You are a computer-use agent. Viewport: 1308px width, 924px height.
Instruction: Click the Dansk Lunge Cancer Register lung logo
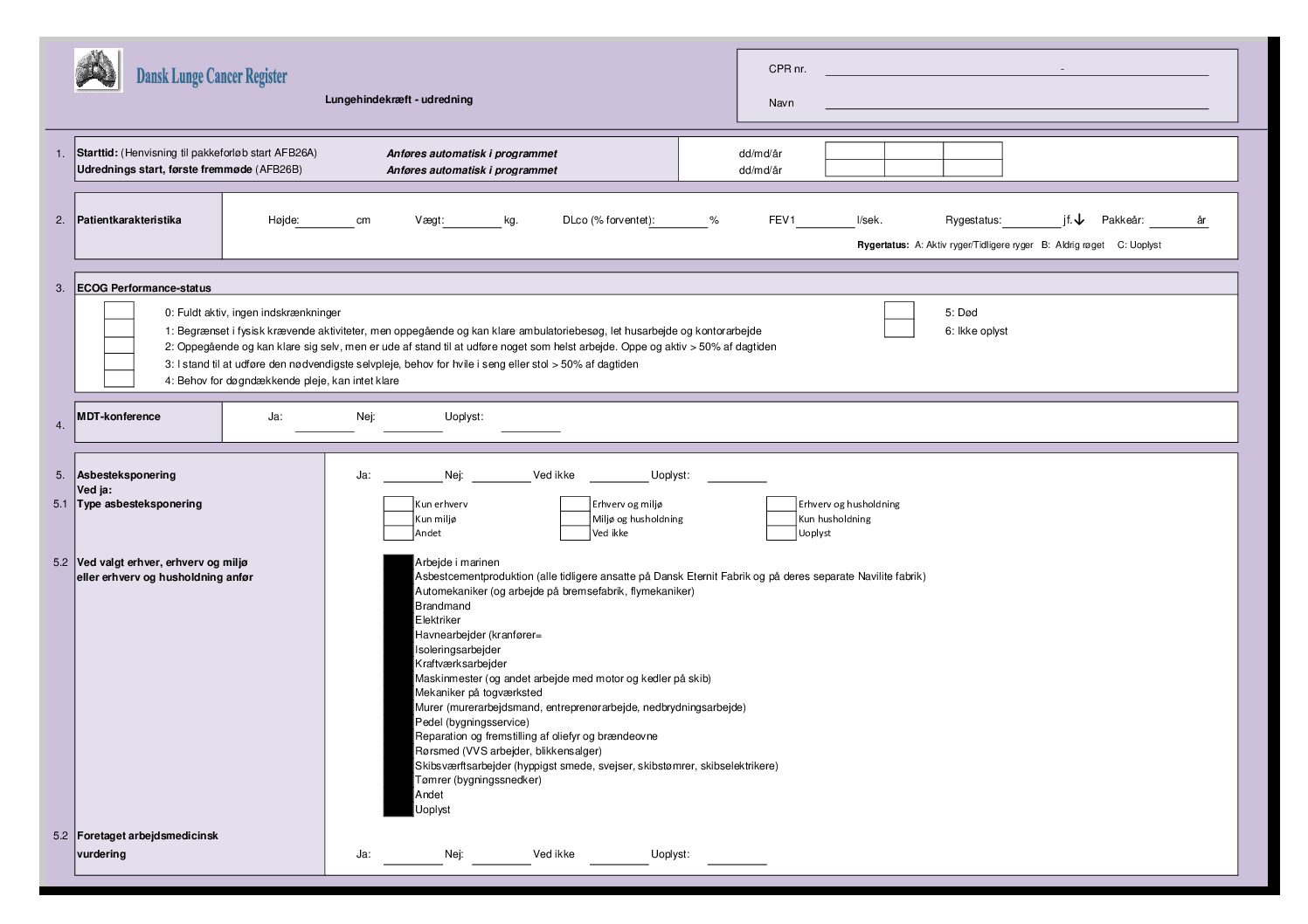click(x=98, y=71)
